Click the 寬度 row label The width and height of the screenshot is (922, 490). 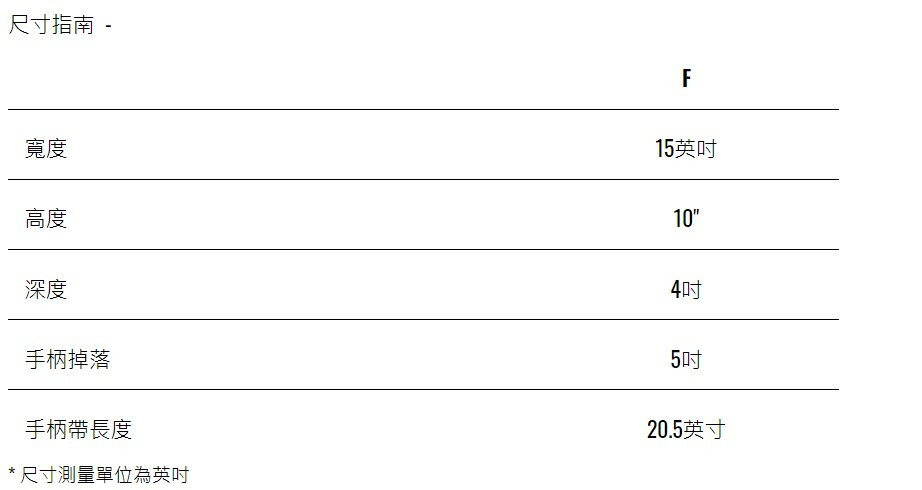click(x=46, y=149)
